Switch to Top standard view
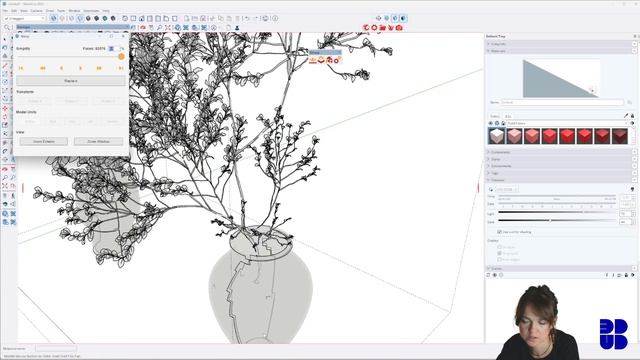Screen dimensions: 640x360 [x=133, y=18]
